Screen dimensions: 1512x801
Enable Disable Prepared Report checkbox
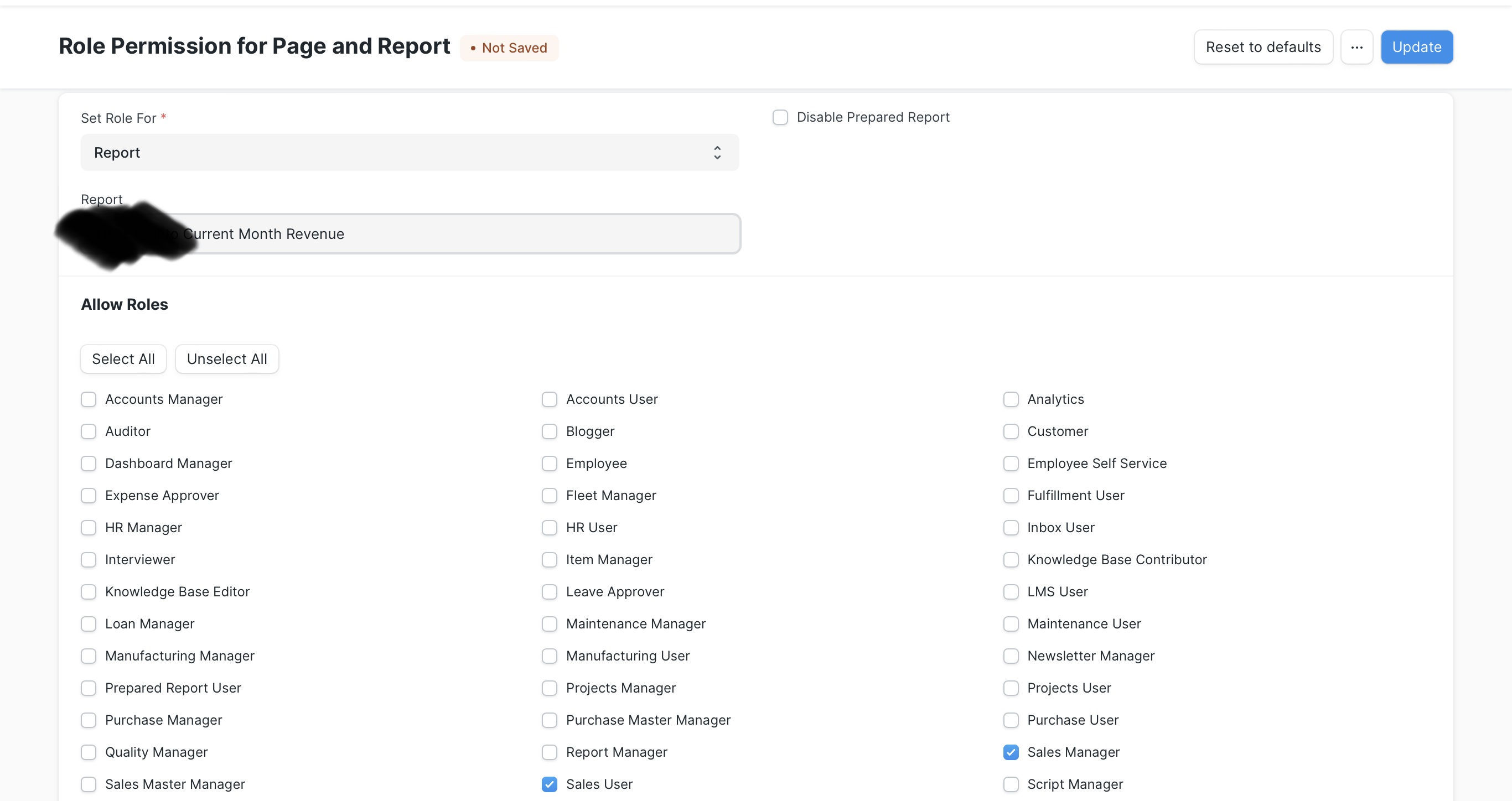(779, 117)
